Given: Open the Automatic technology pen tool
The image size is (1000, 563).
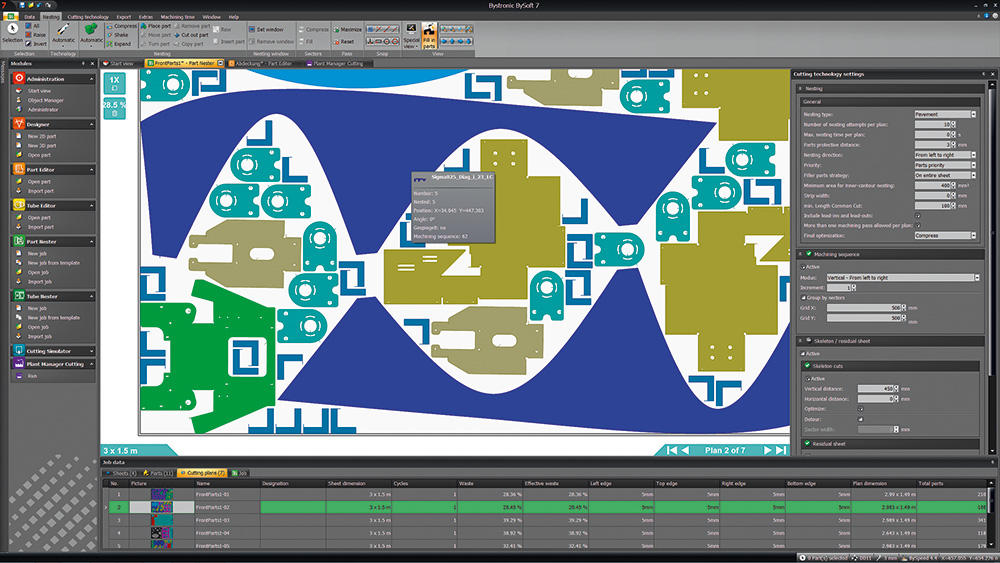Looking at the screenshot, I should tap(63, 33).
